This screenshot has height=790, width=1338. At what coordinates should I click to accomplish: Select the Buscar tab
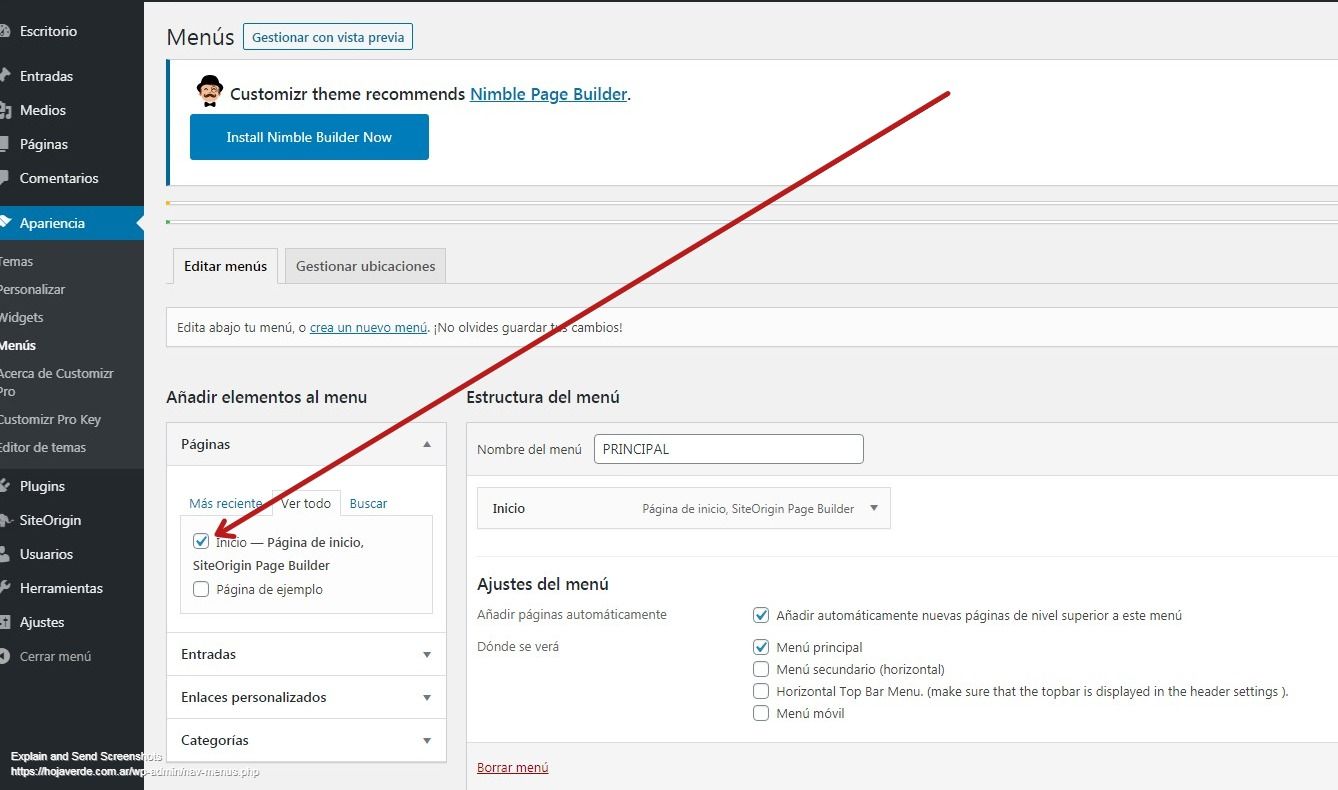[368, 503]
